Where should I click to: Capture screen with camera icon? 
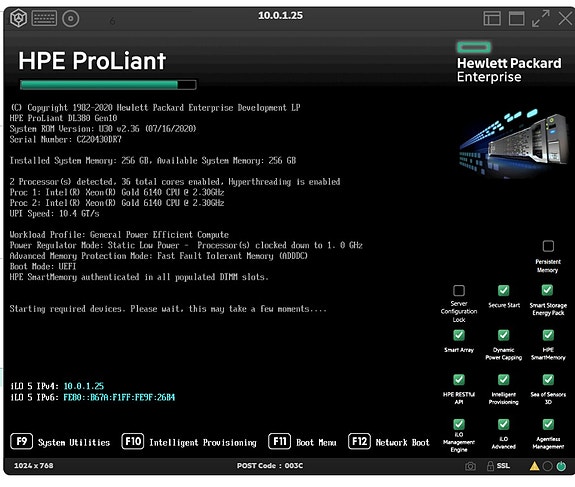coord(470,466)
